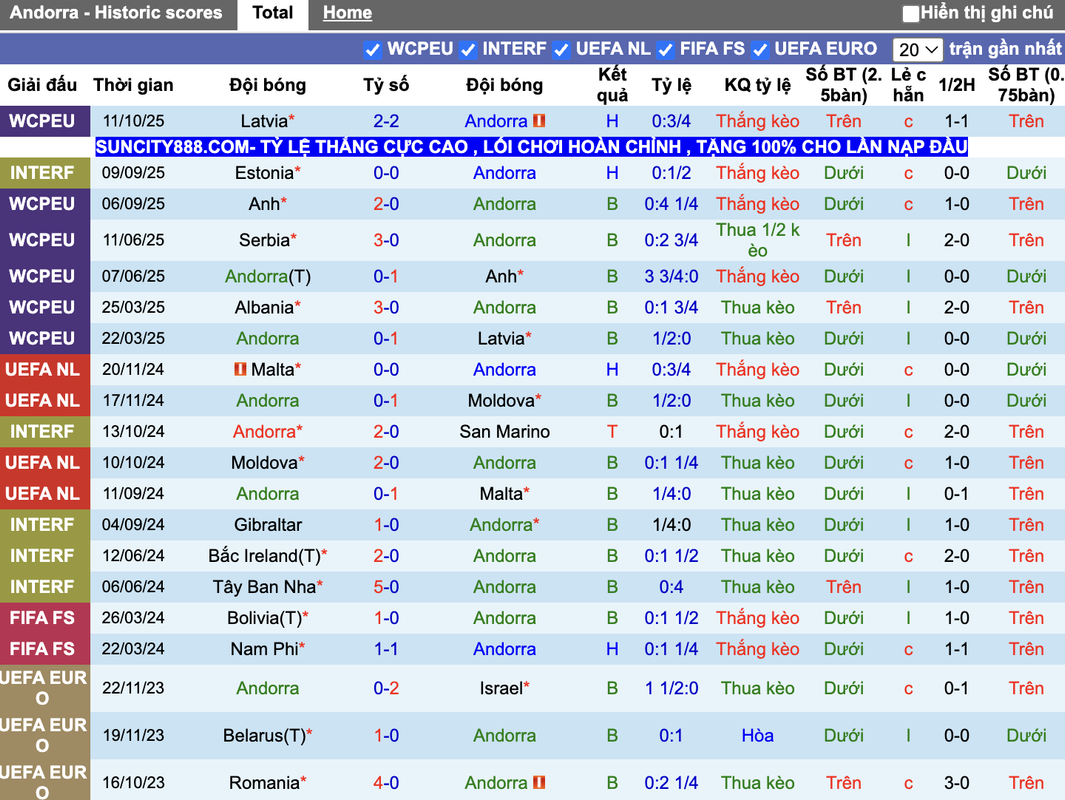Image resolution: width=1065 pixels, height=800 pixels.
Task: Click Gibraltar team name
Action: (x=268, y=525)
